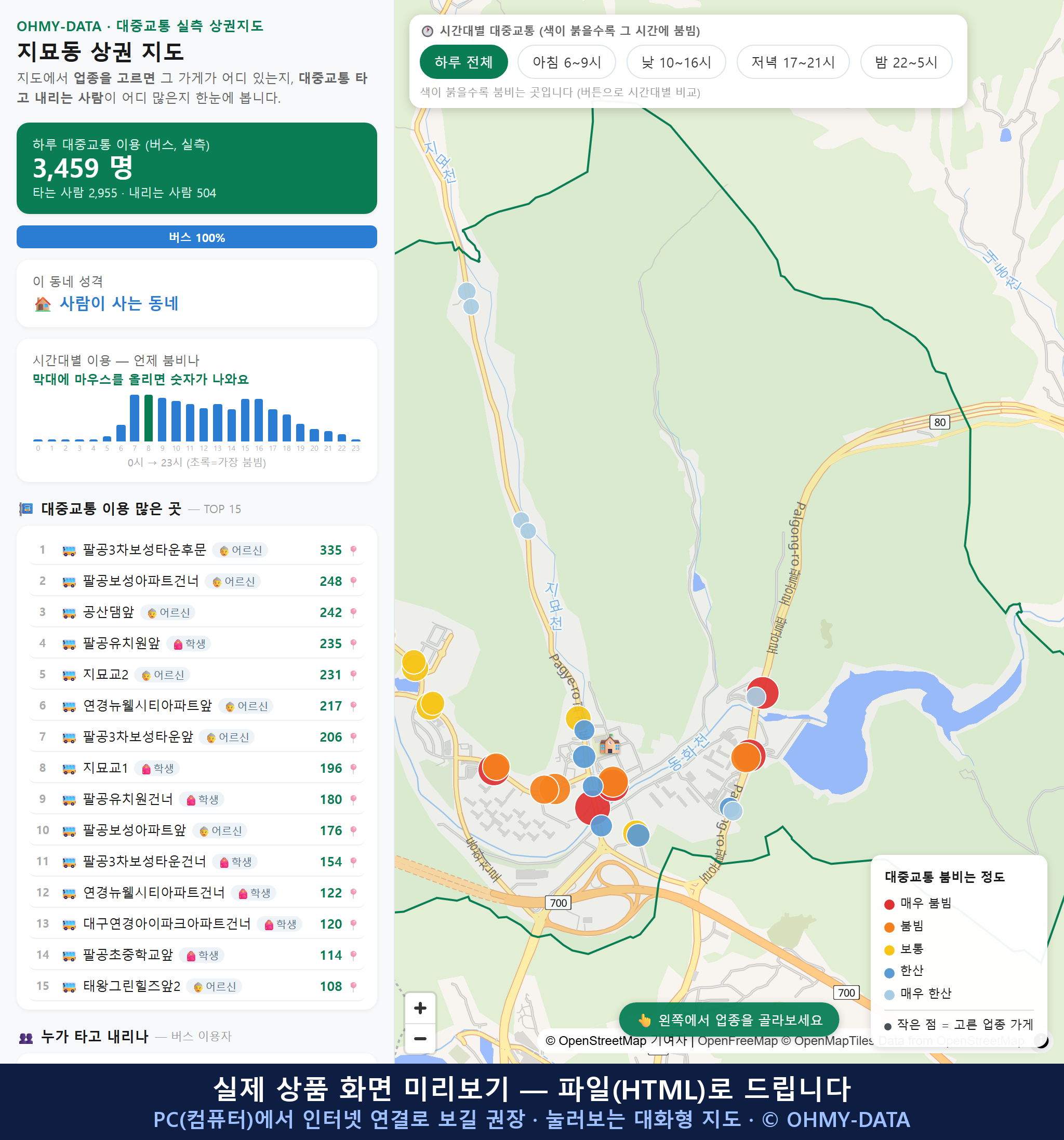This screenshot has width=1064, height=1140.
Task: Click the bus icon beside 지묘교2
Action: click(69, 675)
